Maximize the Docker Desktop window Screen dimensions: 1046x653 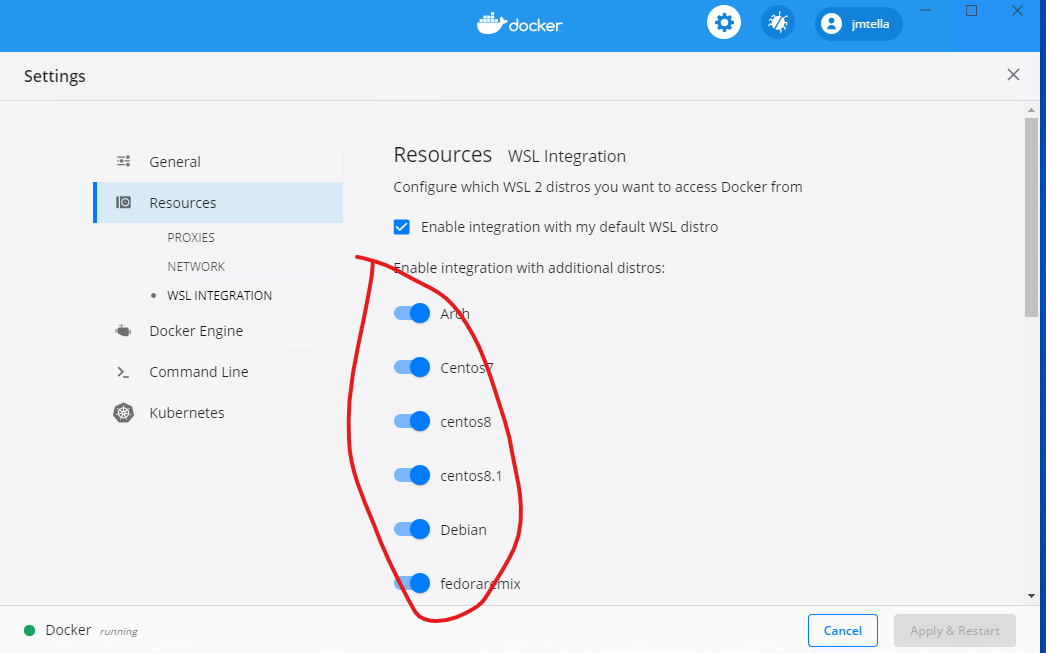[x=971, y=11]
